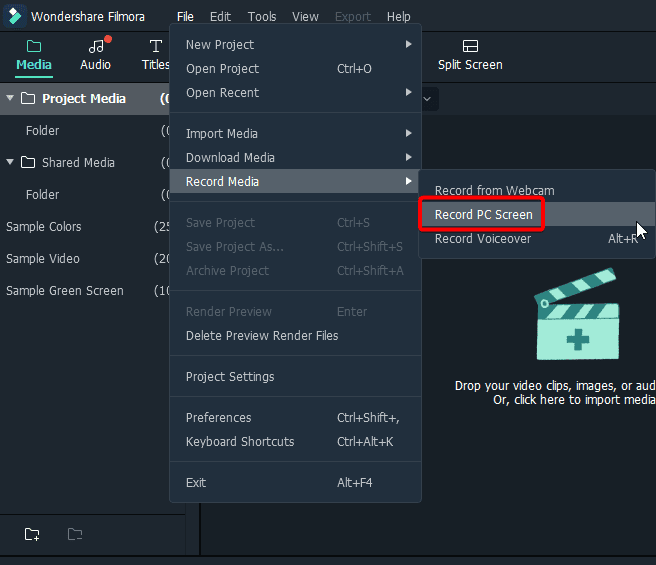Image resolution: width=656 pixels, height=565 pixels.
Task: Open Preferences menu entry
Action: click(295, 418)
